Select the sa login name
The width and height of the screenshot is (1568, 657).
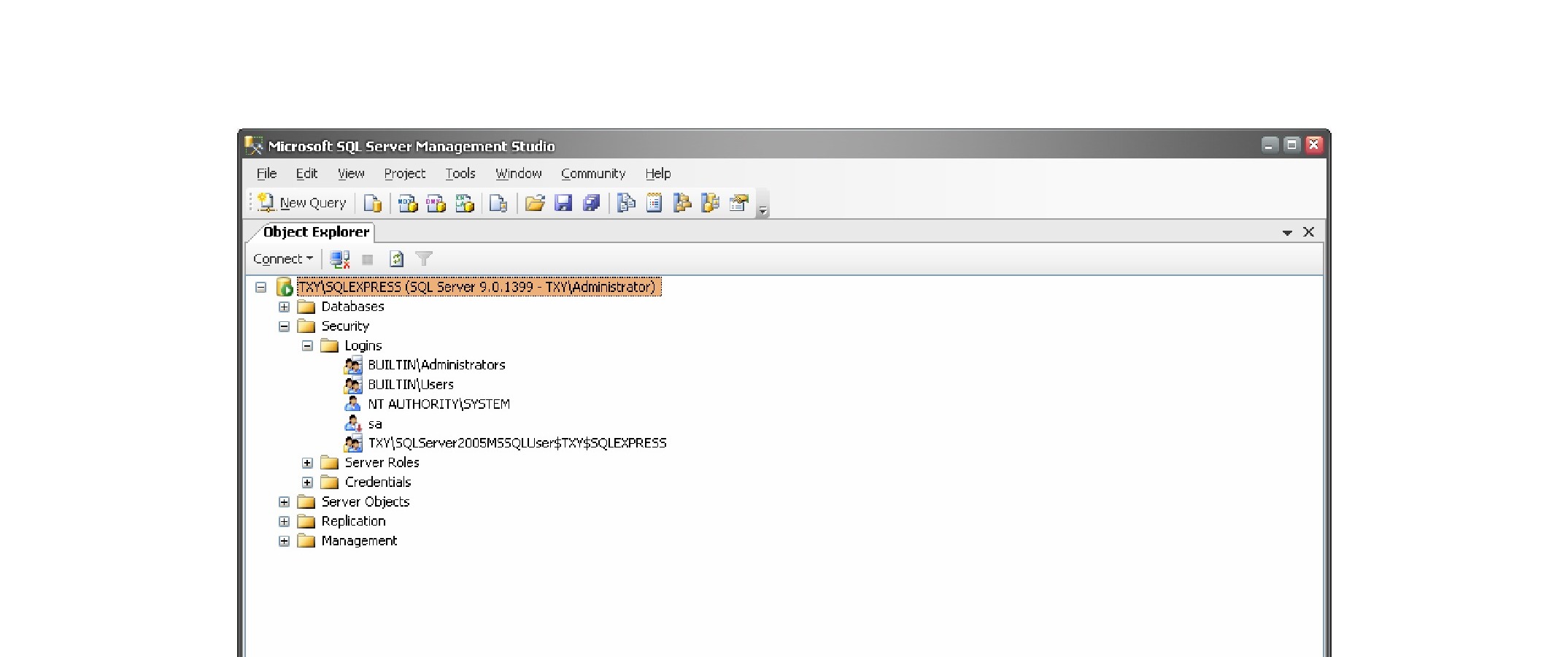pyautogui.click(x=375, y=424)
